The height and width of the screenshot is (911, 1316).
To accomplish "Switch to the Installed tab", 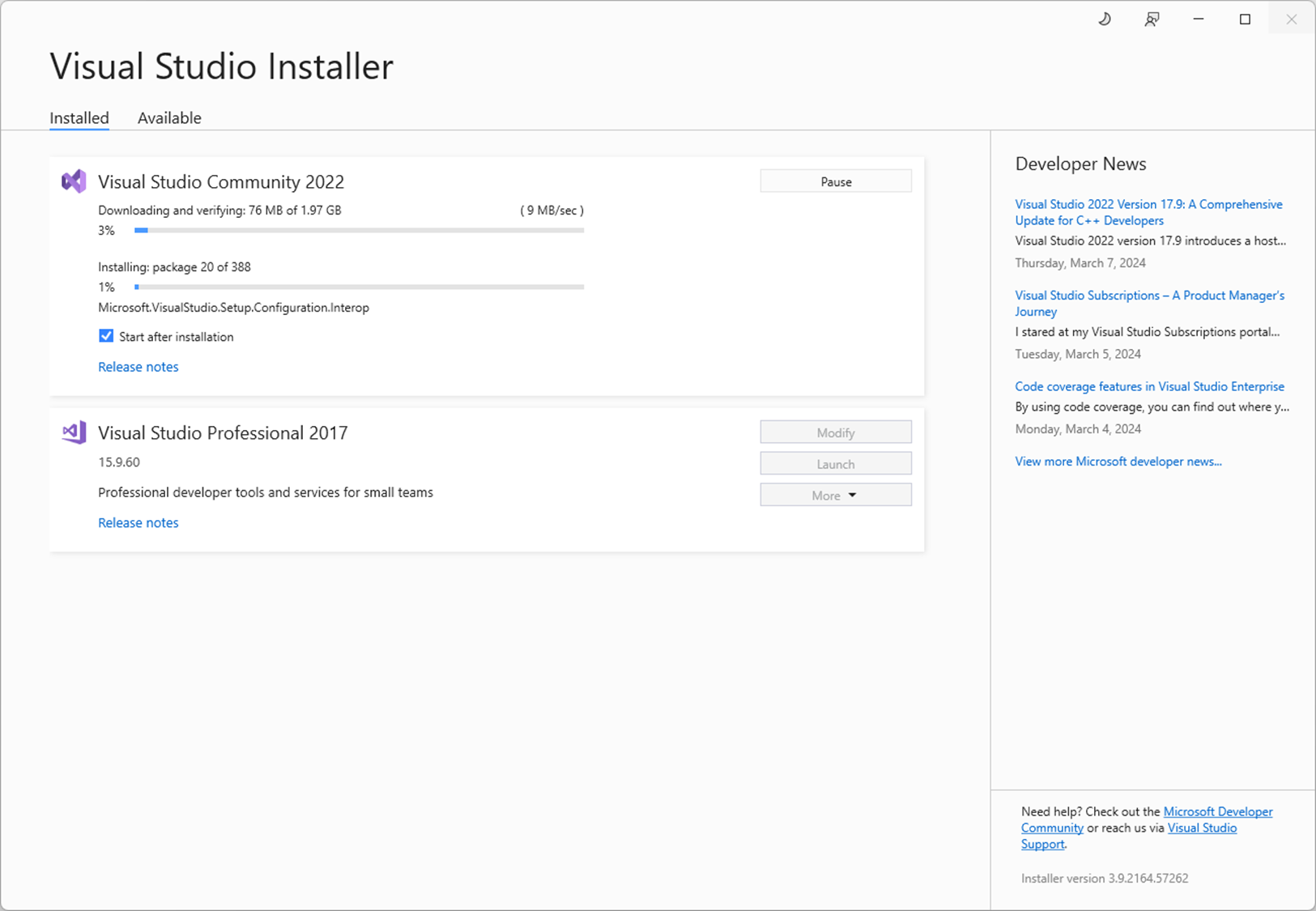I will point(79,117).
